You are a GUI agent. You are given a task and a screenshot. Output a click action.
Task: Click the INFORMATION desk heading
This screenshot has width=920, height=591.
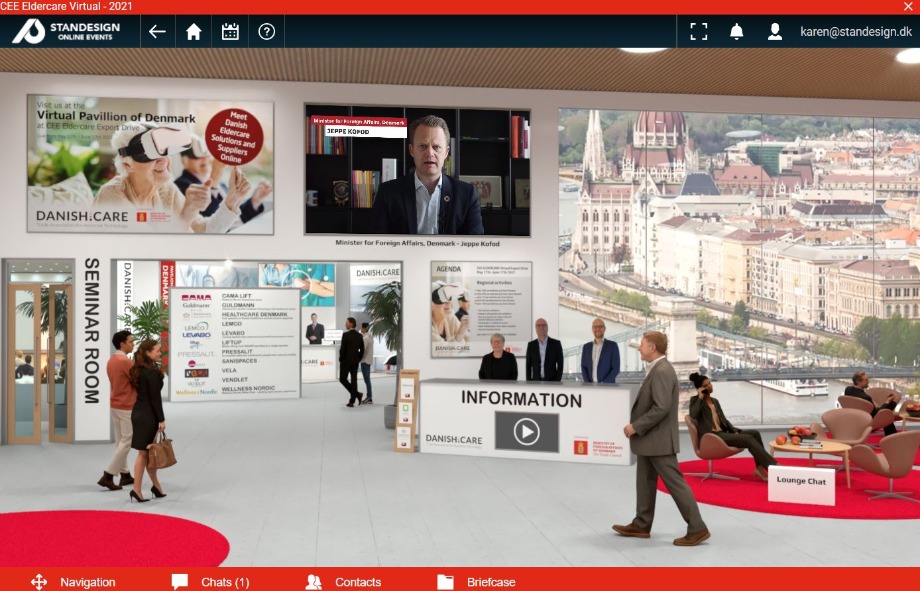coord(521,399)
